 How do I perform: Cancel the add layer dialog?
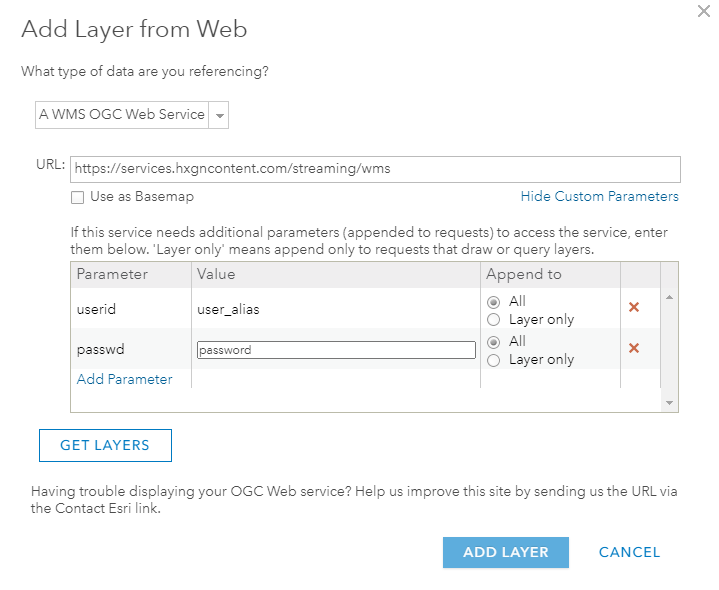click(629, 552)
